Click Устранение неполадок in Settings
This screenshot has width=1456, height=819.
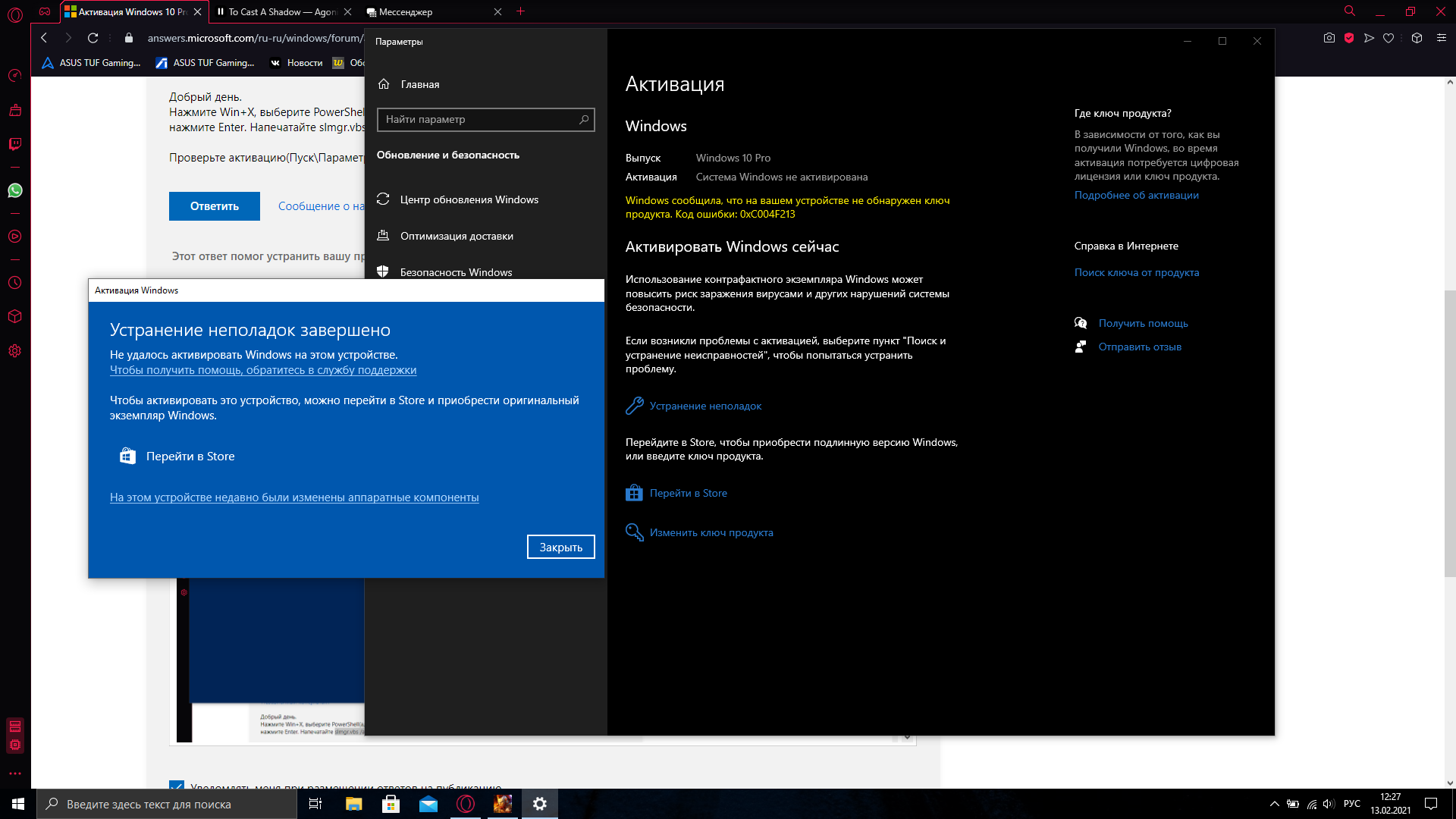click(705, 406)
